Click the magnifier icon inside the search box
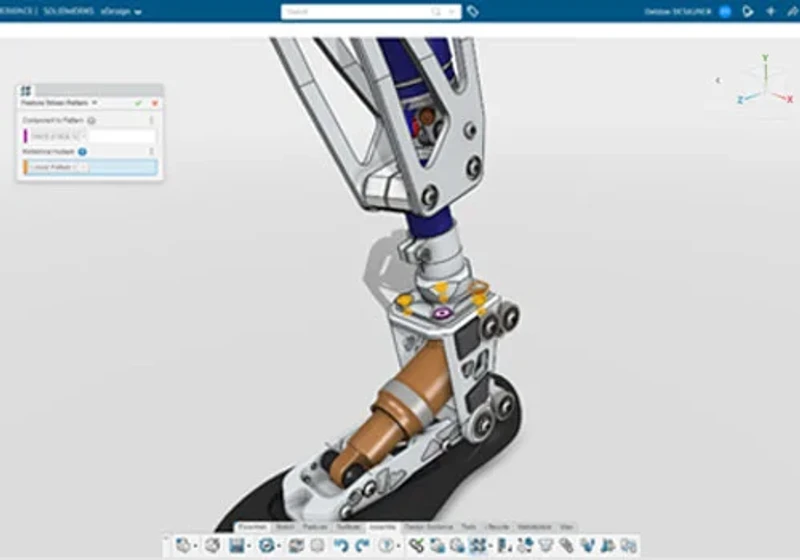Viewport: 800px width, 560px height. click(x=436, y=11)
